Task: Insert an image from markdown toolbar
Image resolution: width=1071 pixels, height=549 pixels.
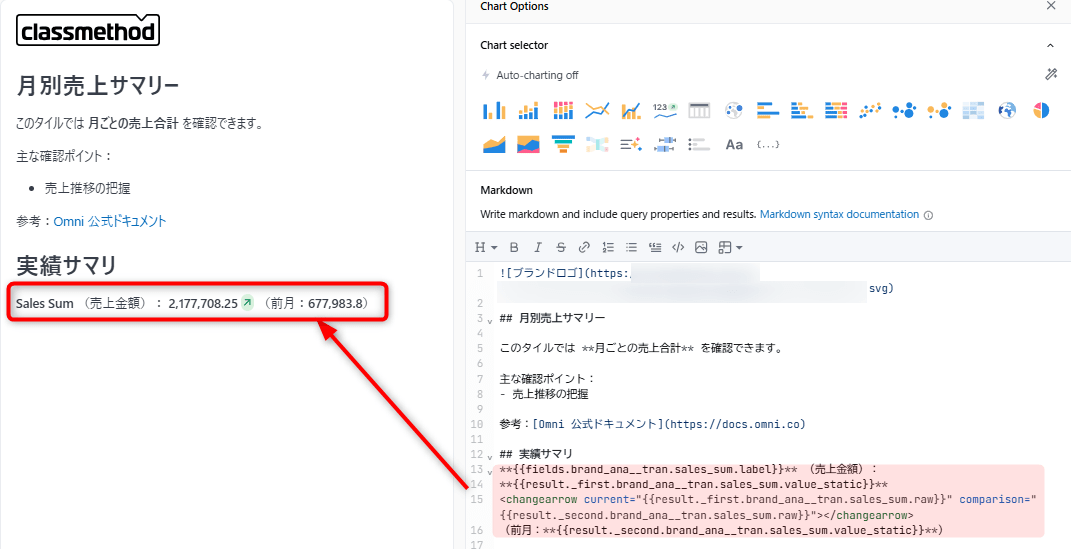Action: coord(701,247)
